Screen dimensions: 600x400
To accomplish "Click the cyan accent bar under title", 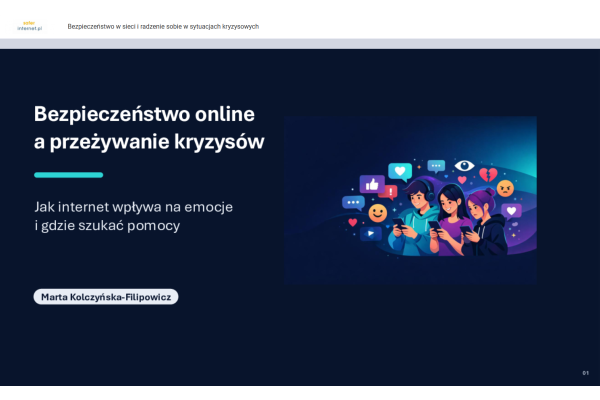I will (x=68, y=175).
